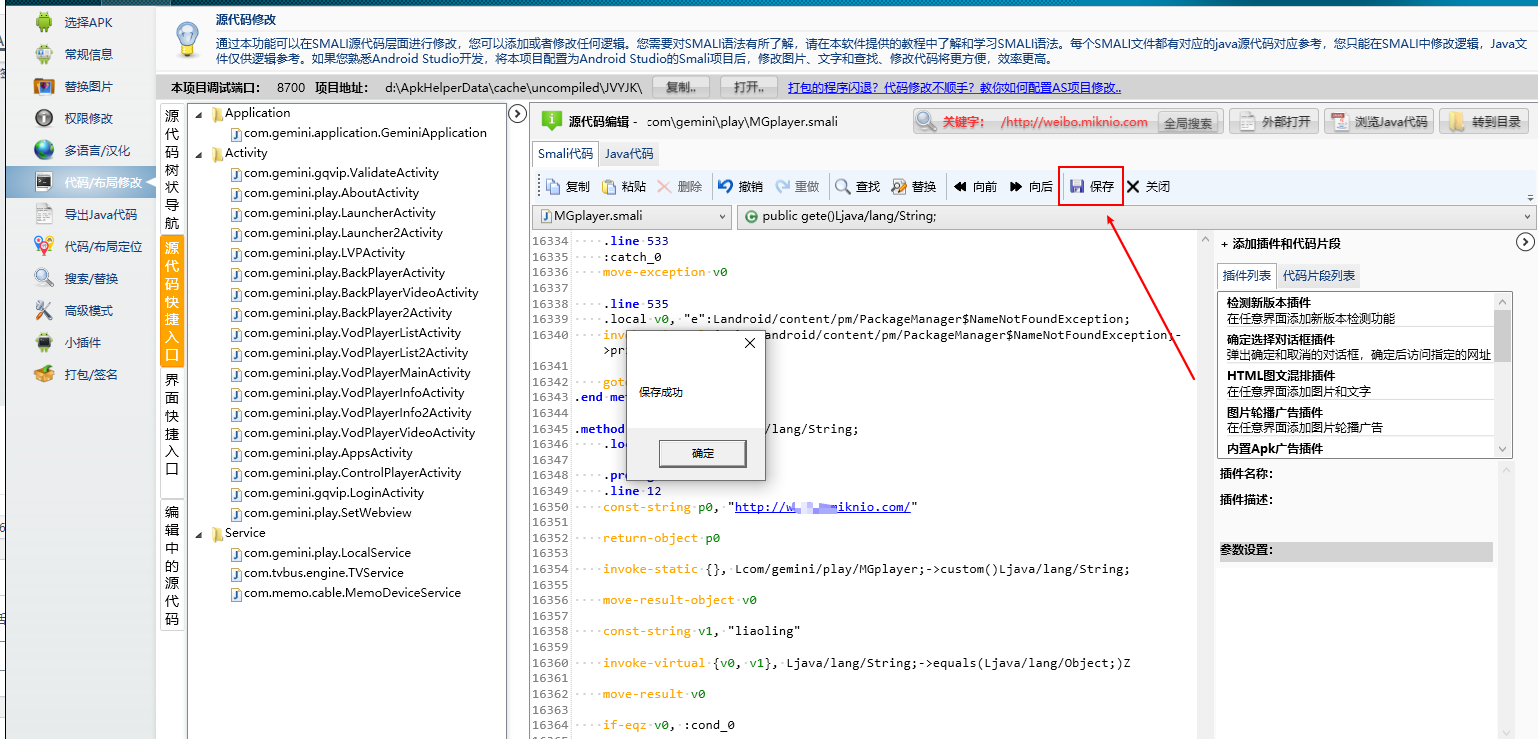Click the 全局搜索 global search button
This screenshot has width=1538, height=739.
(1187, 123)
